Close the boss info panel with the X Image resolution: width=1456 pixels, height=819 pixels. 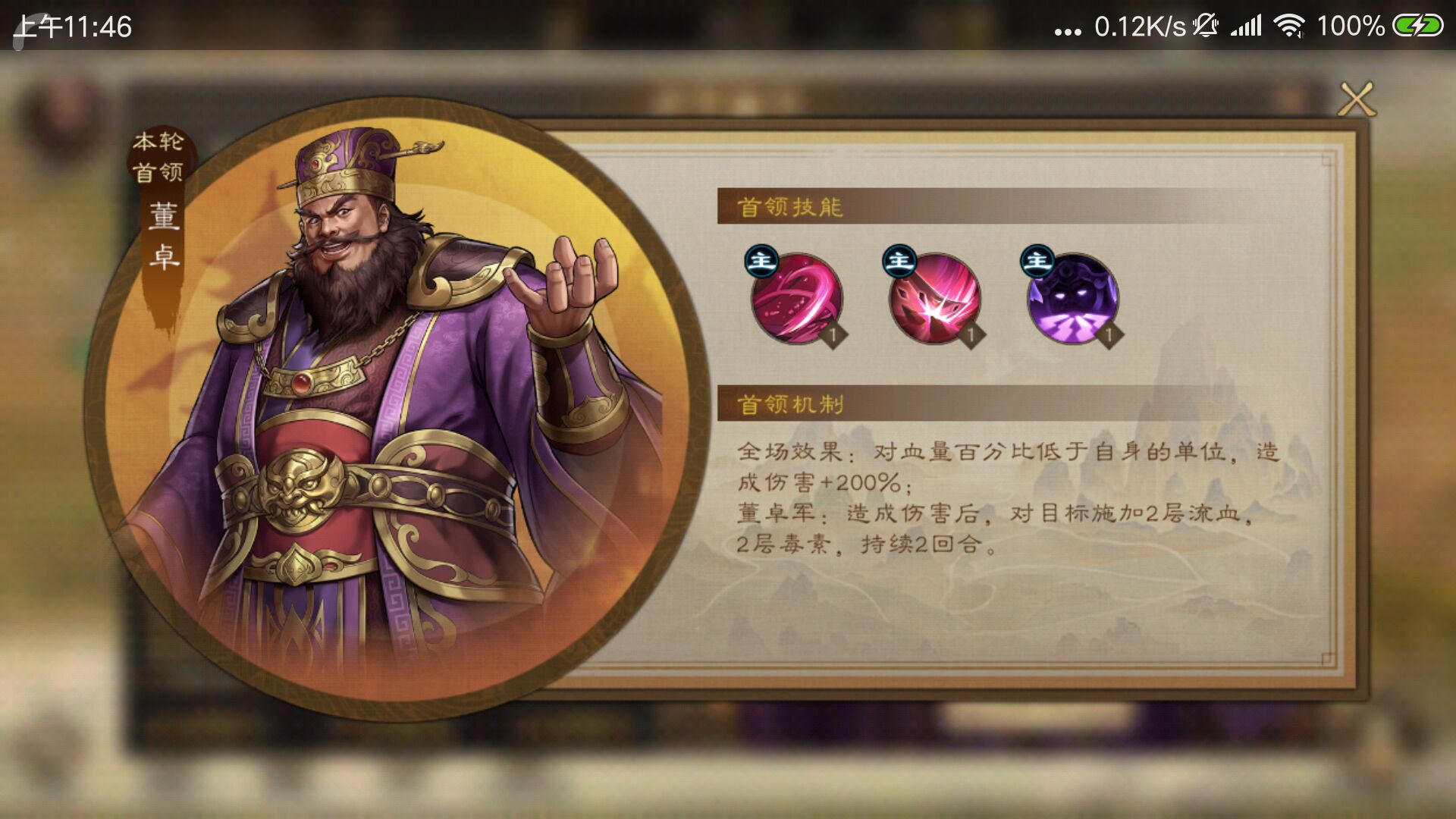1356,99
